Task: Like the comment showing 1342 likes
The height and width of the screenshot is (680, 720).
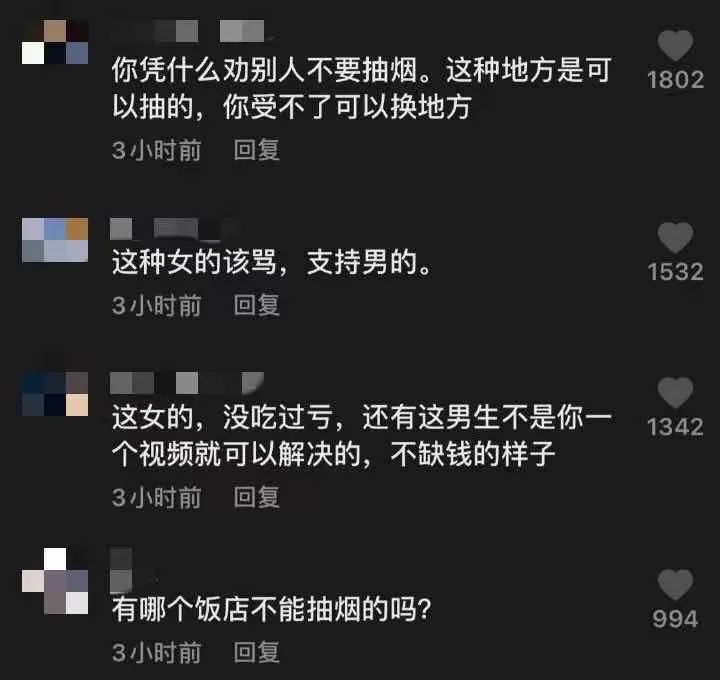Action: pos(675,392)
